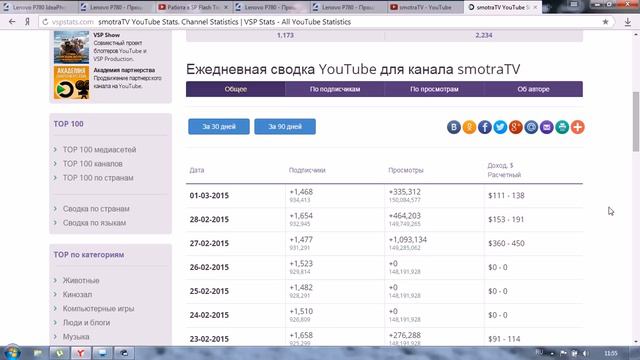Switch to the Работа с SP Flash Tool tab
The height and width of the screenshot is (360, 640).
[193, 7]
